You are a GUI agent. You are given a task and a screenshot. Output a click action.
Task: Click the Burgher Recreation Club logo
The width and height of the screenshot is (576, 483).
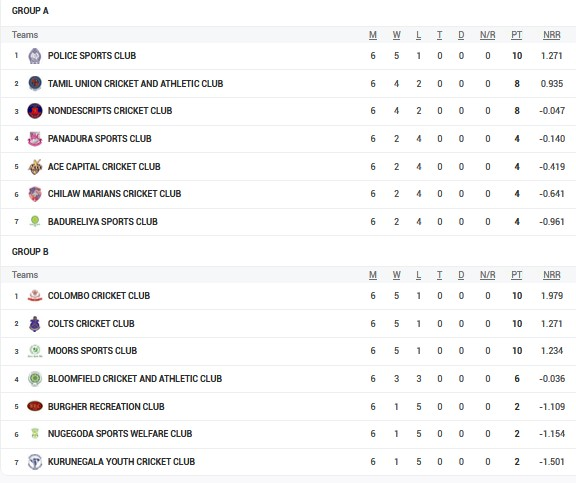pos(35,406)
